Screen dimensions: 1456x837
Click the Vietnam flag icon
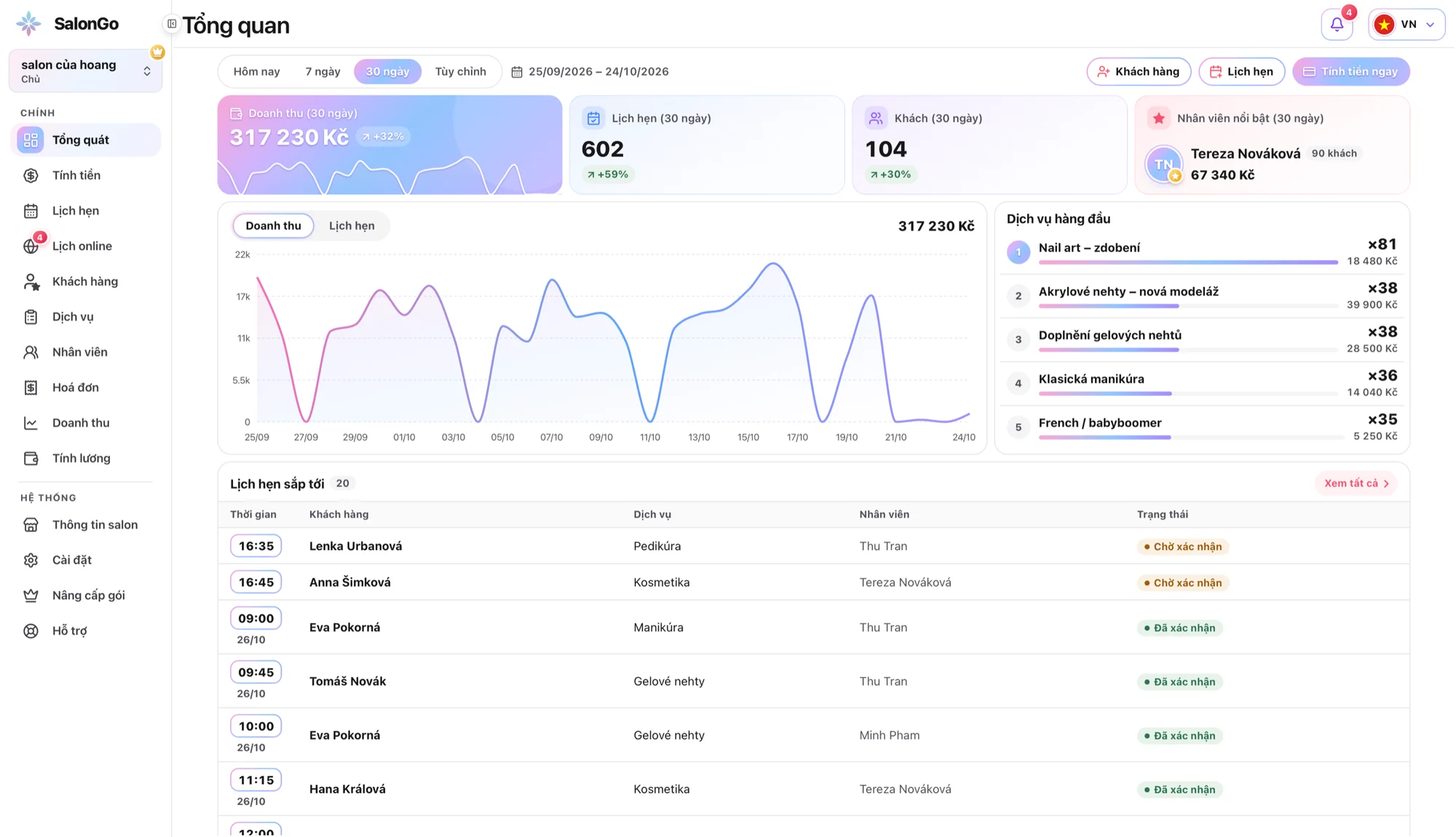click(1384, 25)
